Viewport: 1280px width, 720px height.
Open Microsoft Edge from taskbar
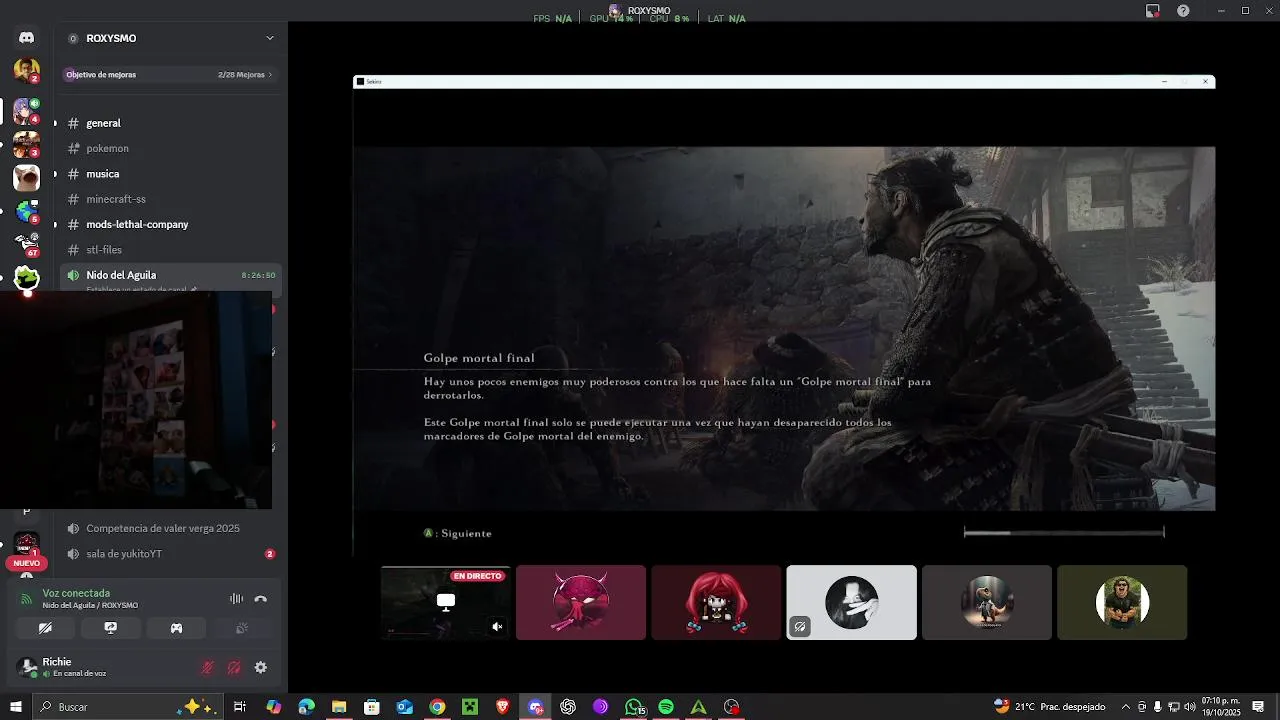click(306, 707)
